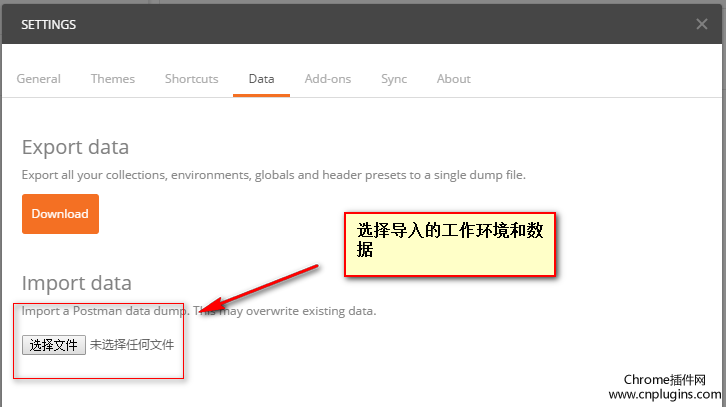The height and width of the screenshot is (407, 726).
Task: Switch to the General tab
Action: pos(38,79)
